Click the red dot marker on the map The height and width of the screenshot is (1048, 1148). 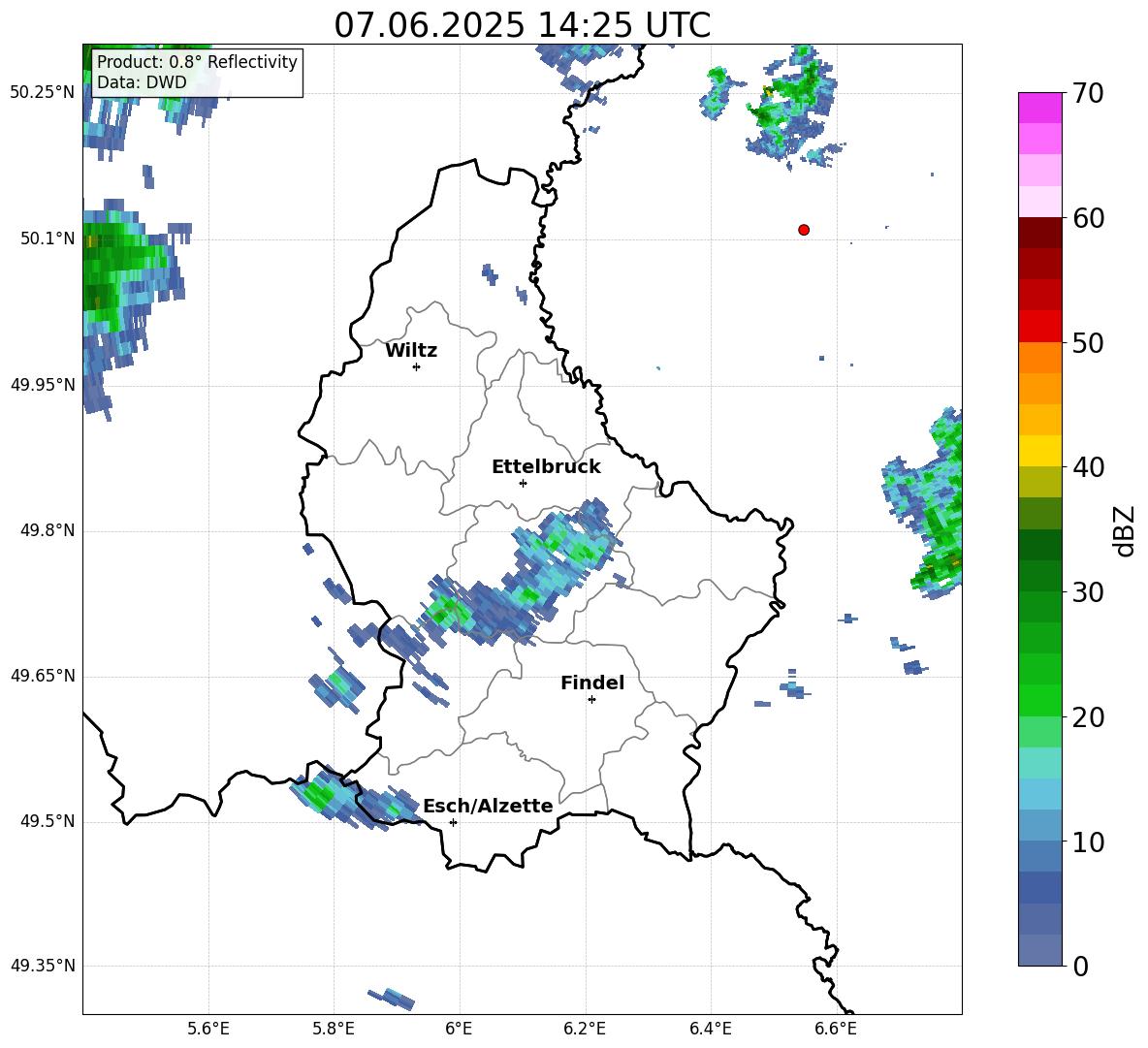(x=804, y=230)
